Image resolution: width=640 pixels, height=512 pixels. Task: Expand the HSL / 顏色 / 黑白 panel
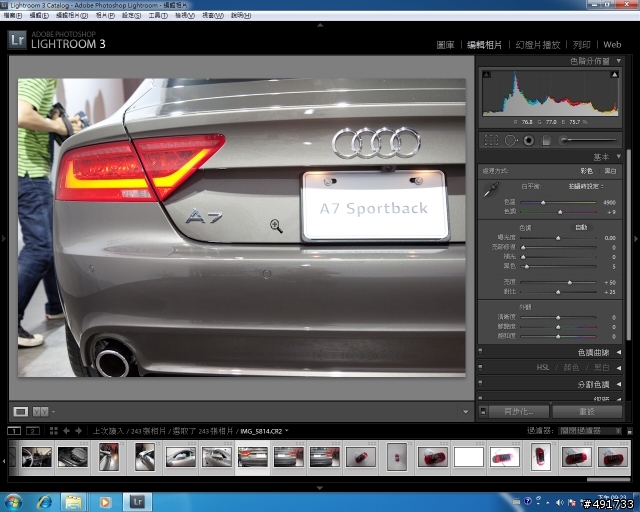(x=619, y=368)
